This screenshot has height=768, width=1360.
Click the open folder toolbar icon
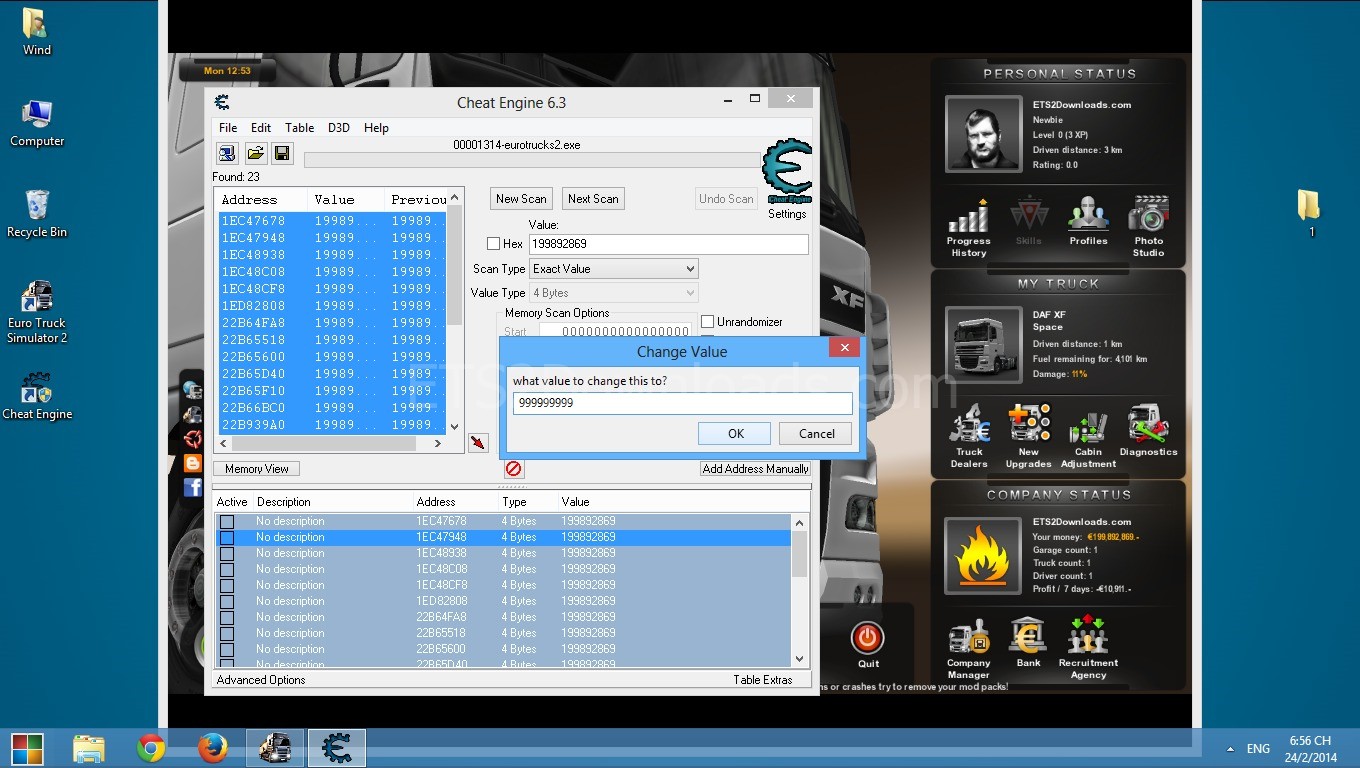click(x=255, y=153)
